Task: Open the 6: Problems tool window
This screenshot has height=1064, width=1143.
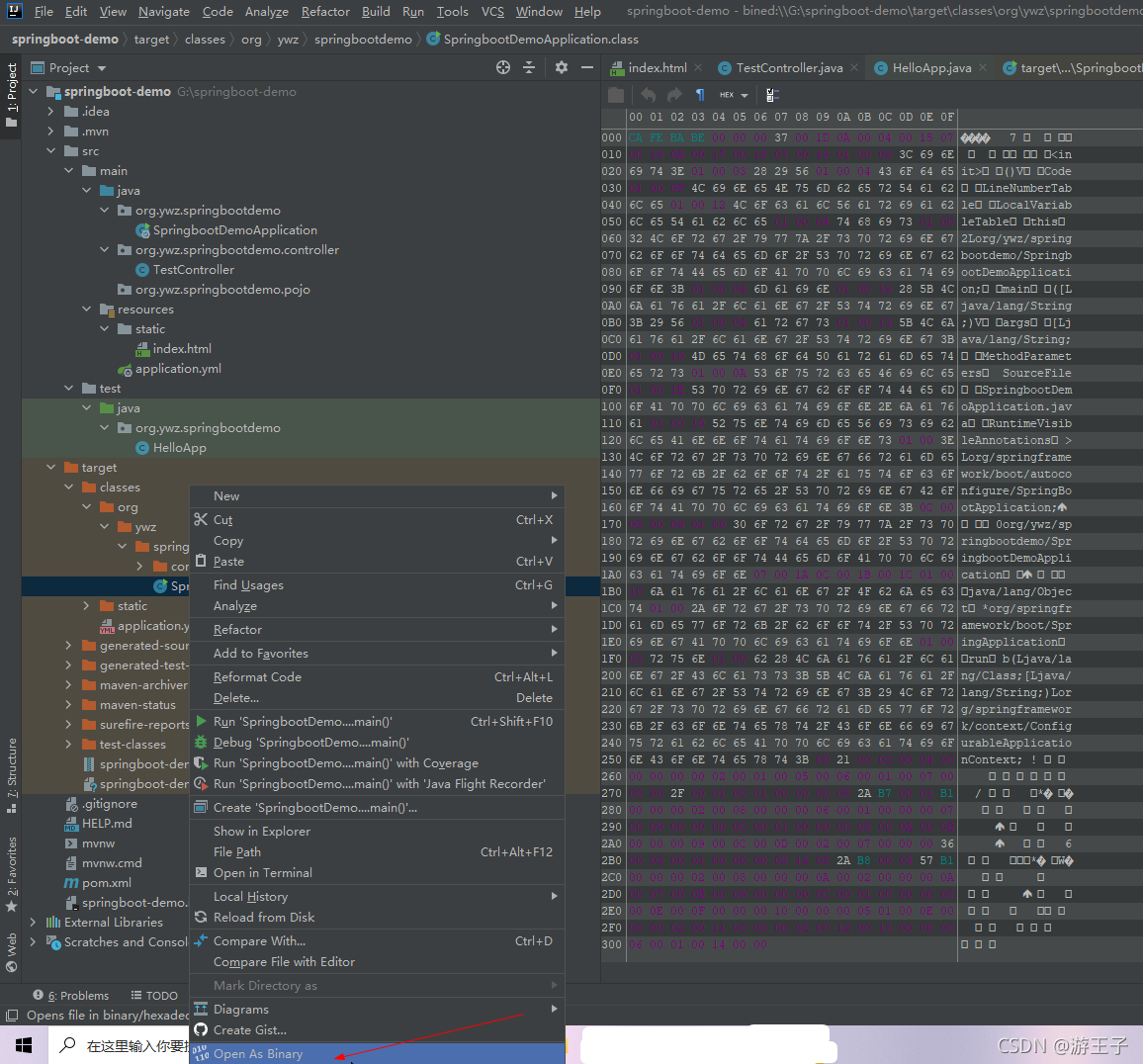Action: coord(71,996)
